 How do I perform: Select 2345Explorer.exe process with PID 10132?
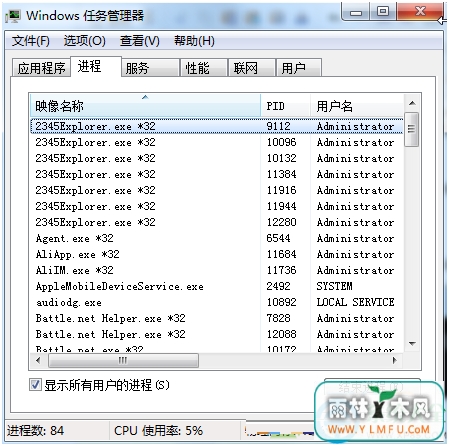coord(217,158)
